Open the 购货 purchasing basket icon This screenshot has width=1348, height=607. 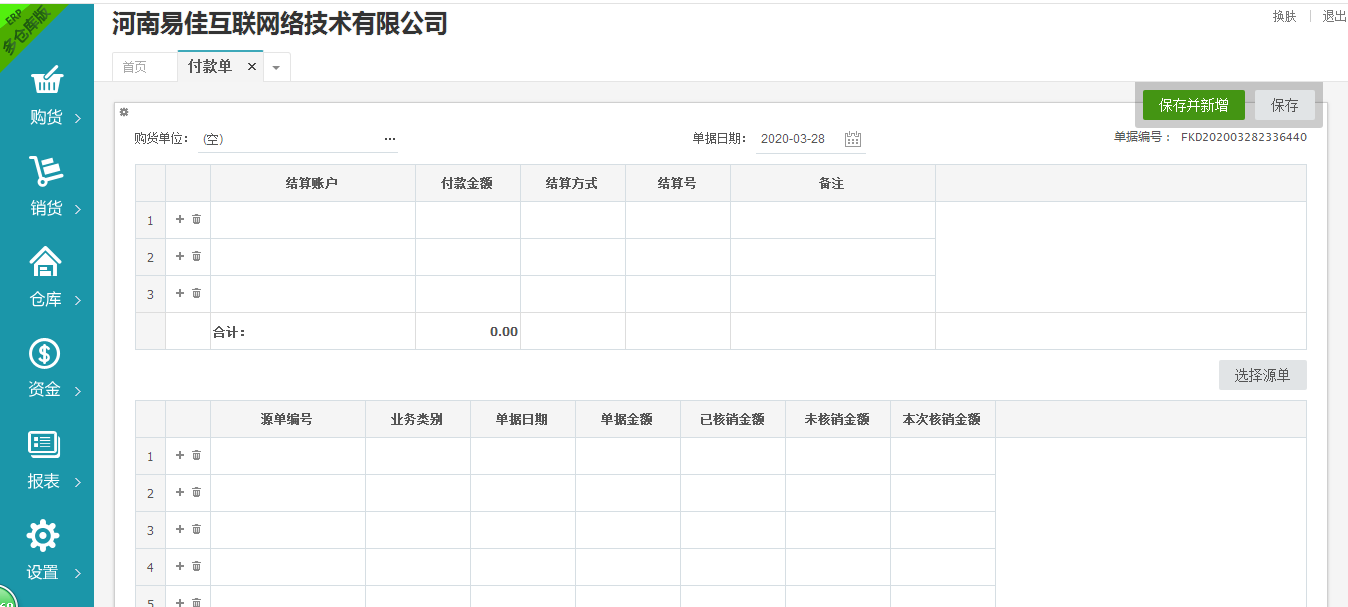[46, 81]
